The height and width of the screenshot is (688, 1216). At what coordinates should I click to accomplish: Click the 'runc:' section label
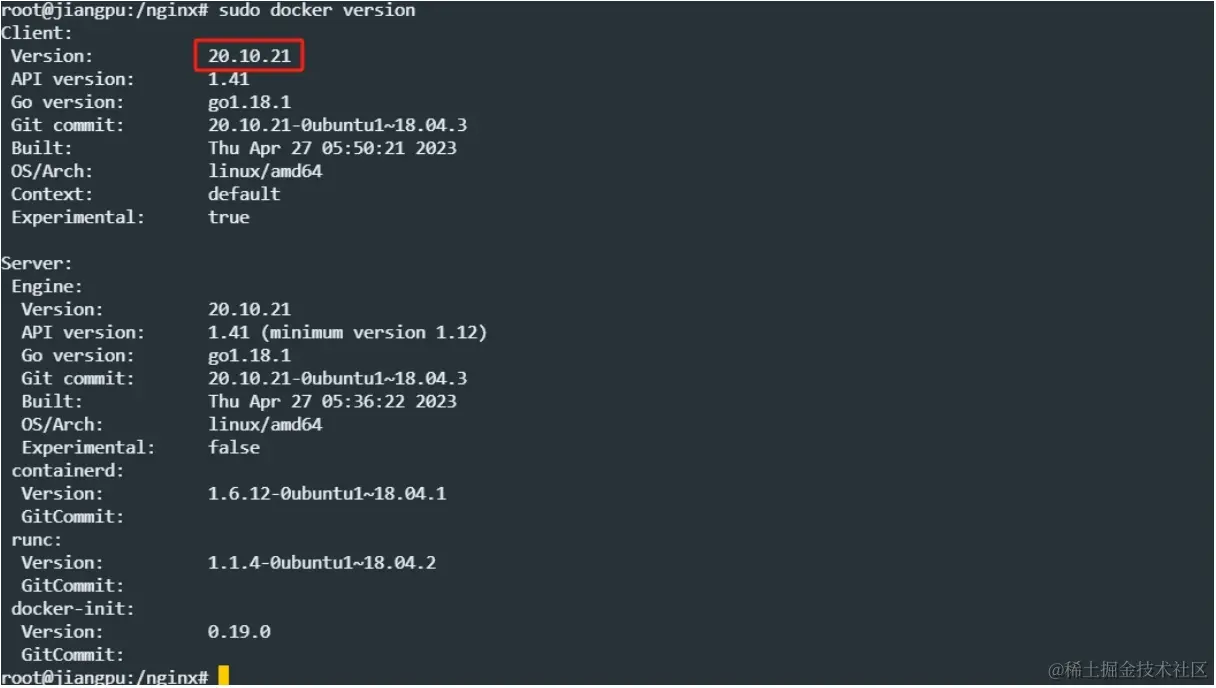tap(37, 539)
